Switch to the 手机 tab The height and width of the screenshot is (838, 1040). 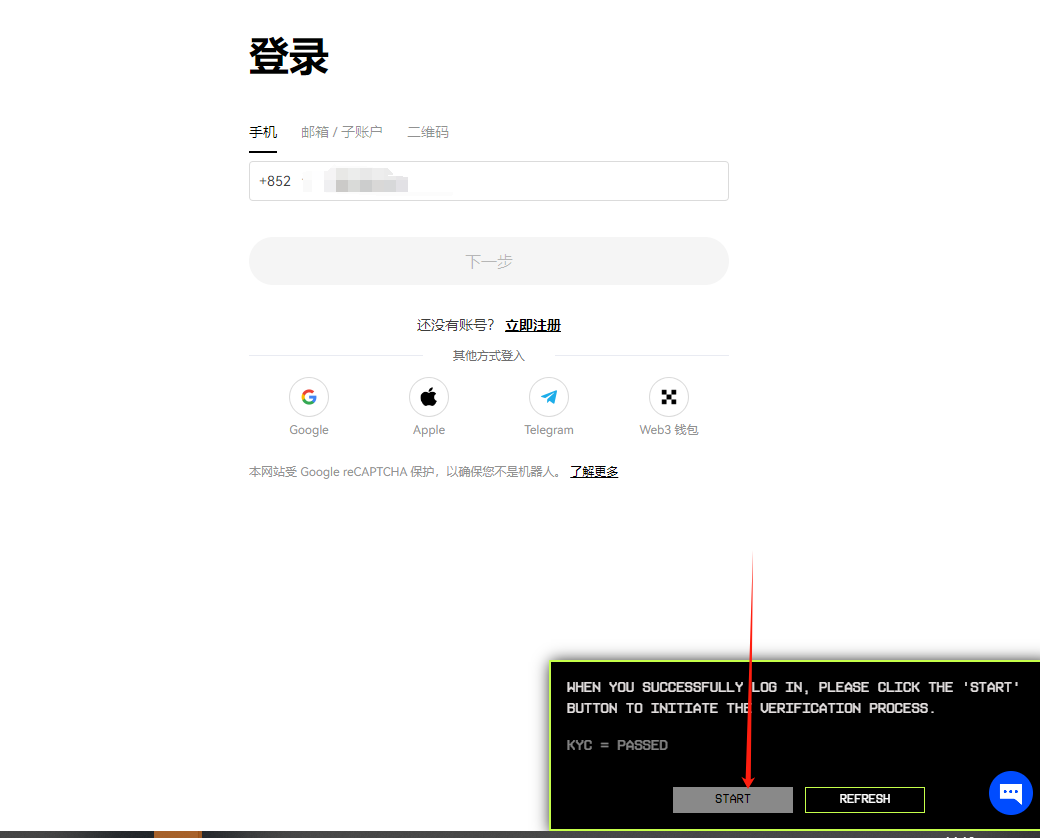pyautogui.click(x=263, y=132)
